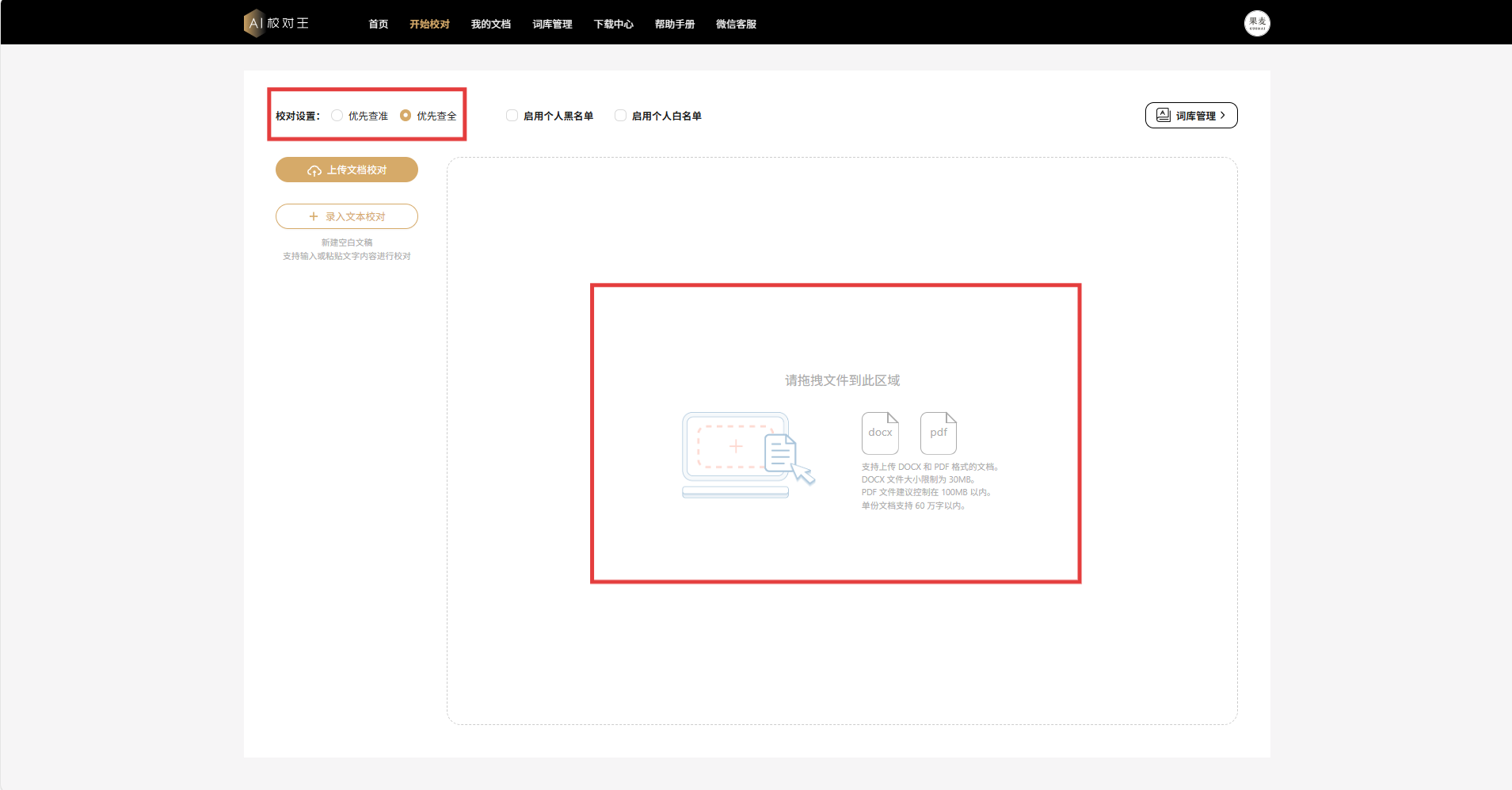
Task: Click the dictionary icon in 词库管理 button
Action: point(1163,116)
